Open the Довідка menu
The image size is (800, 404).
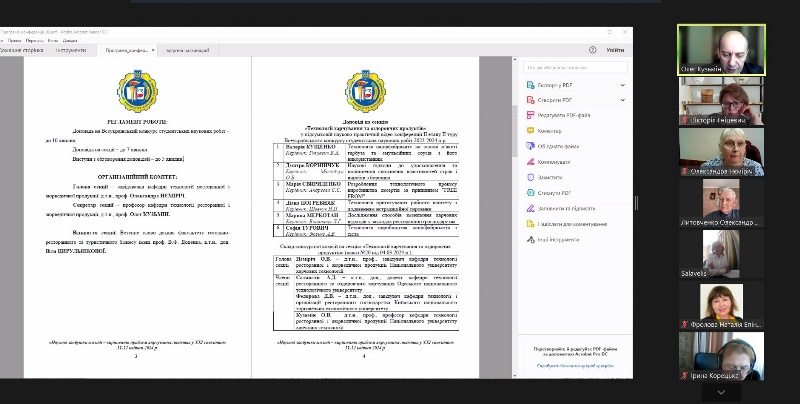point(70,40)
